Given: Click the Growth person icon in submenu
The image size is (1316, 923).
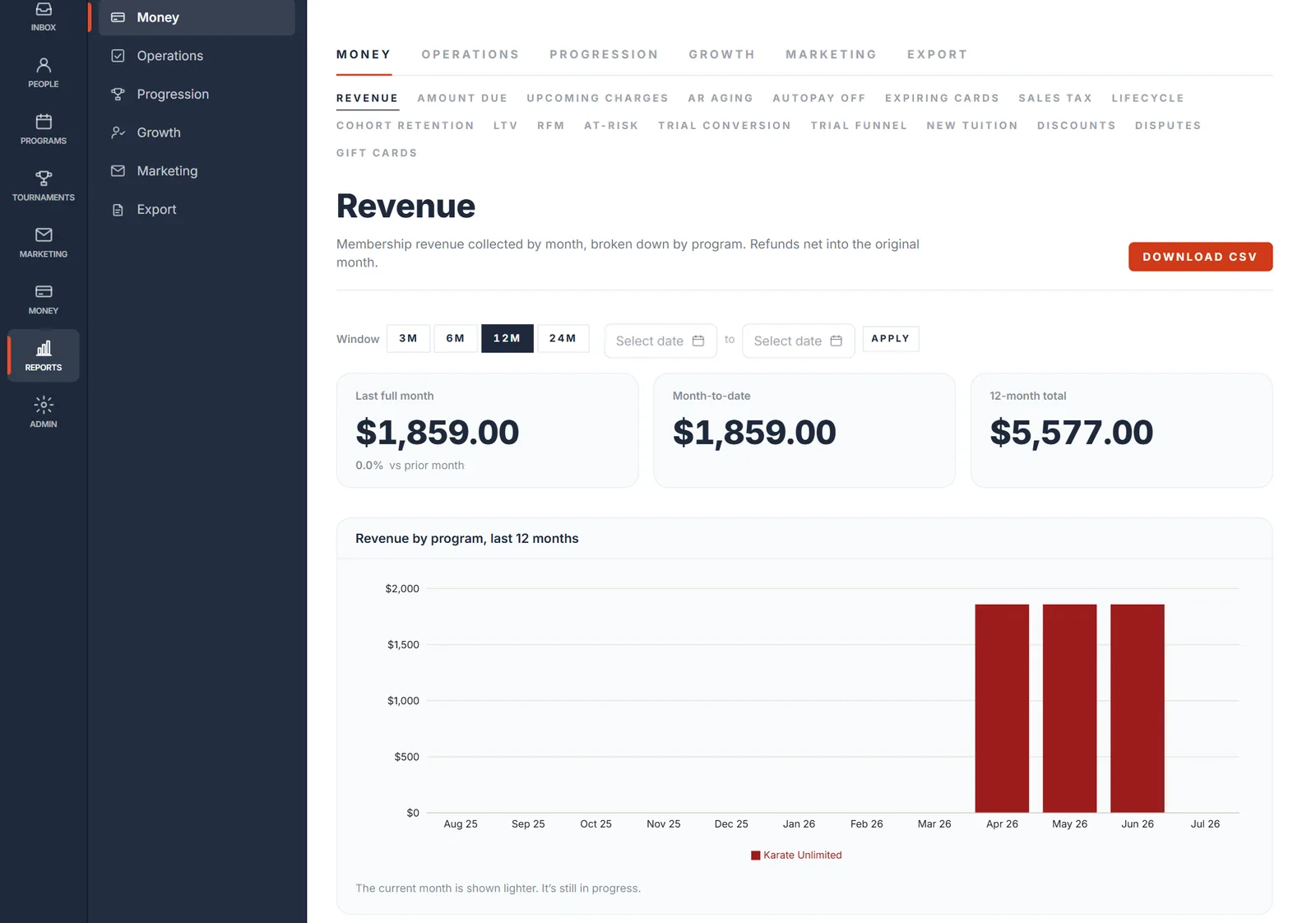Looking at the screenshot, I should tap(118, 132).
